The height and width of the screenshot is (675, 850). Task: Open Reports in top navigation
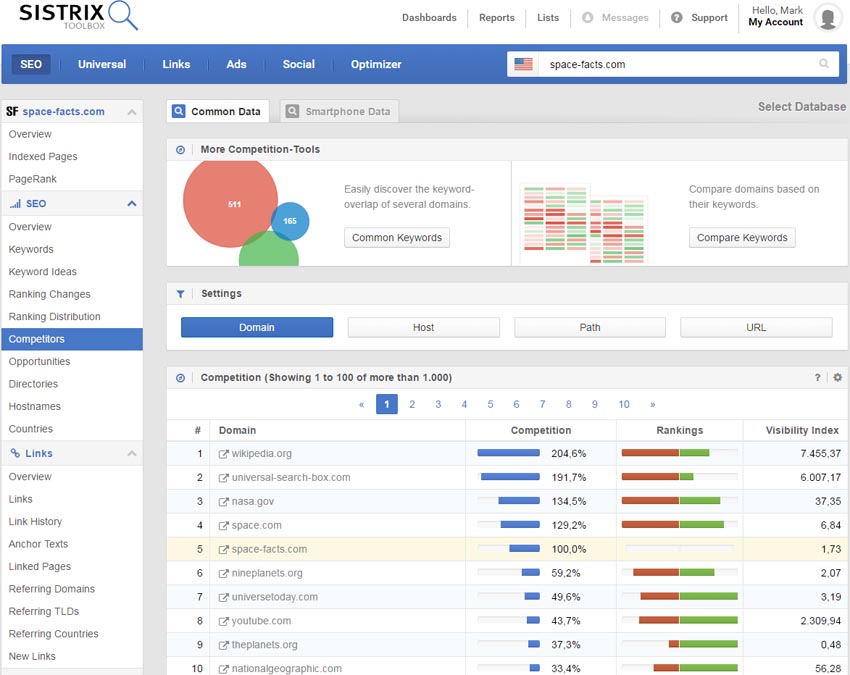point(497,17)
